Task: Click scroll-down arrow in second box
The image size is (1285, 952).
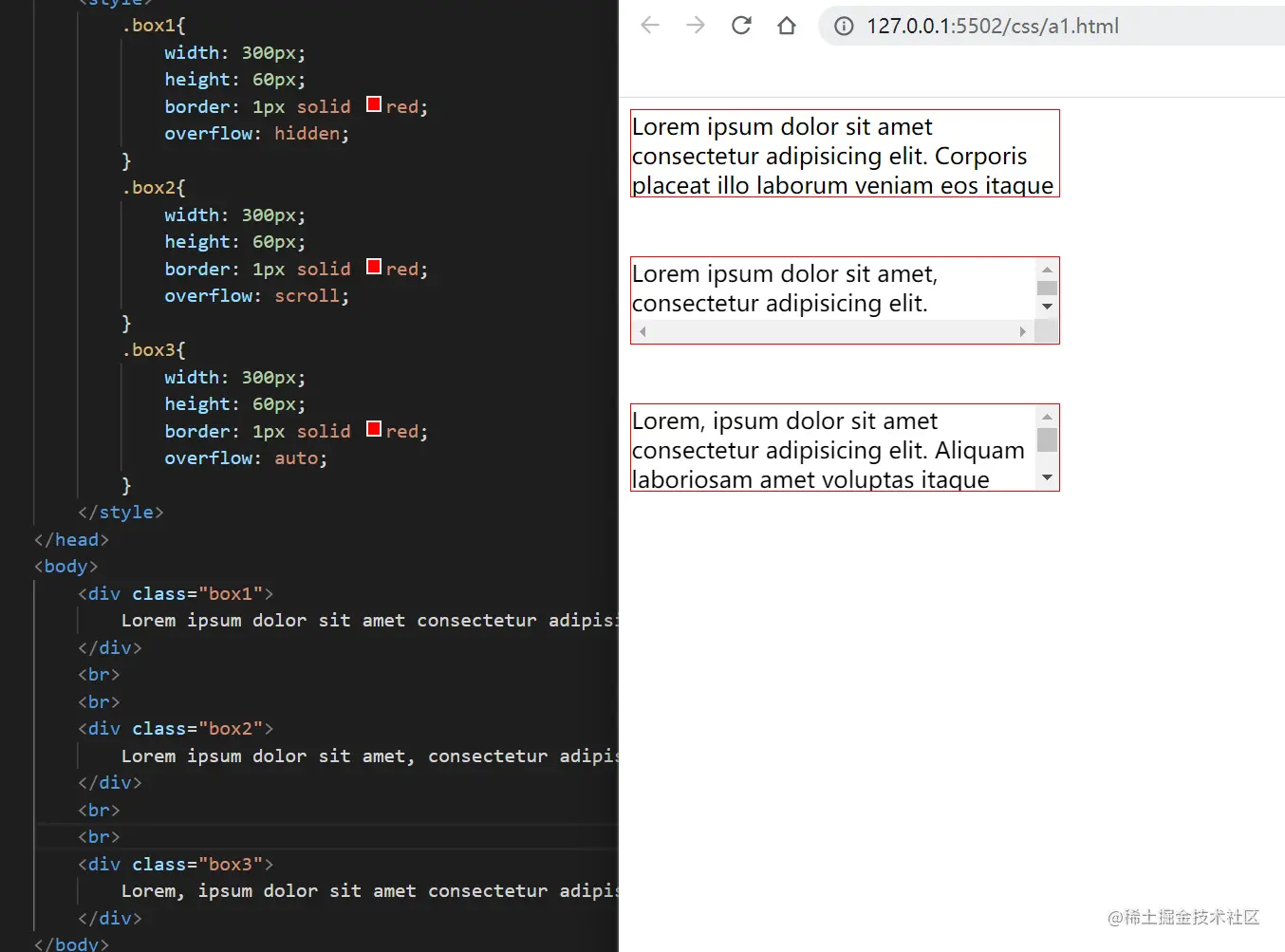Action: [1047, 307]
